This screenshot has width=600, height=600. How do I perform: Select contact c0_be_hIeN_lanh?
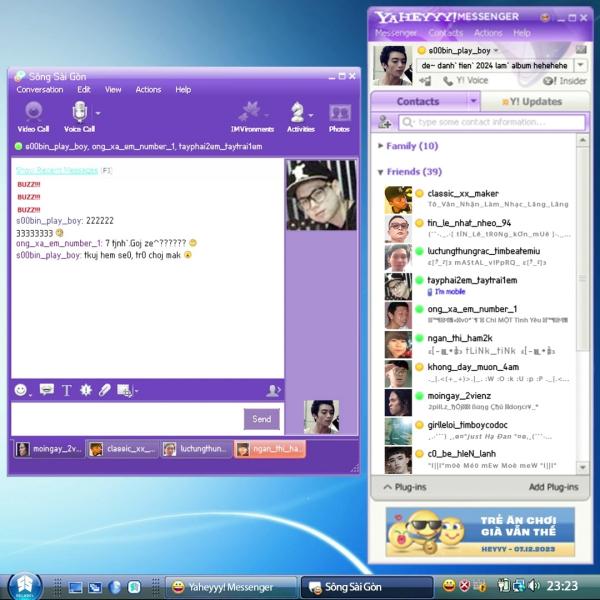(478, 460)
